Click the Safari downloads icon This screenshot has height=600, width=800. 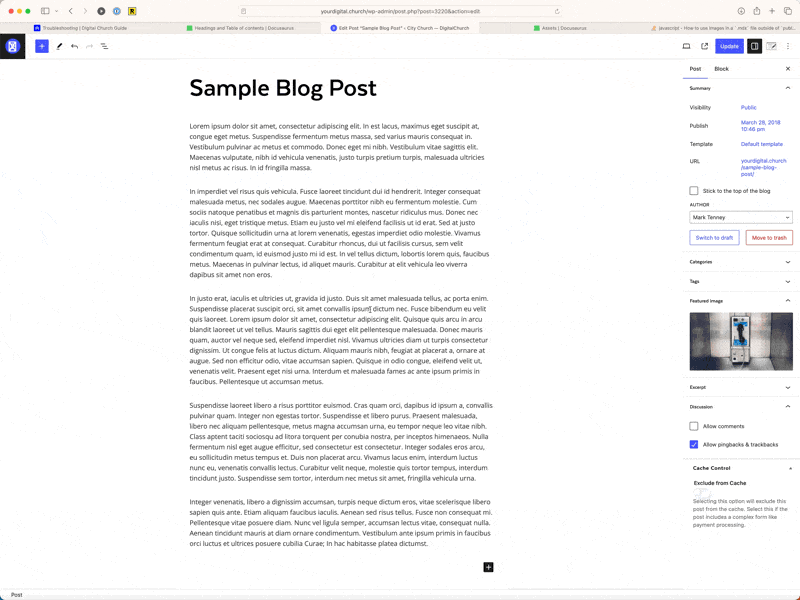[741, 11]
